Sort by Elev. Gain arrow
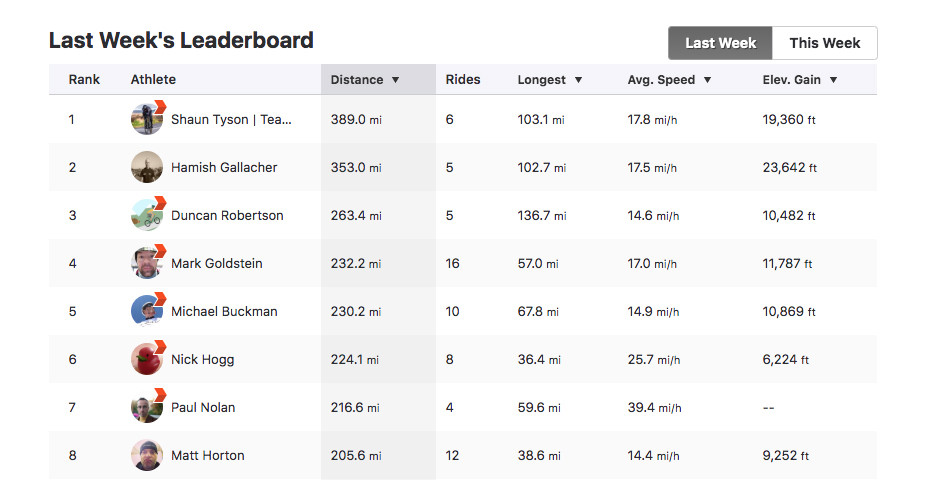Image resolution: width=926 pixels, height=486 pixels. [833, 80]
